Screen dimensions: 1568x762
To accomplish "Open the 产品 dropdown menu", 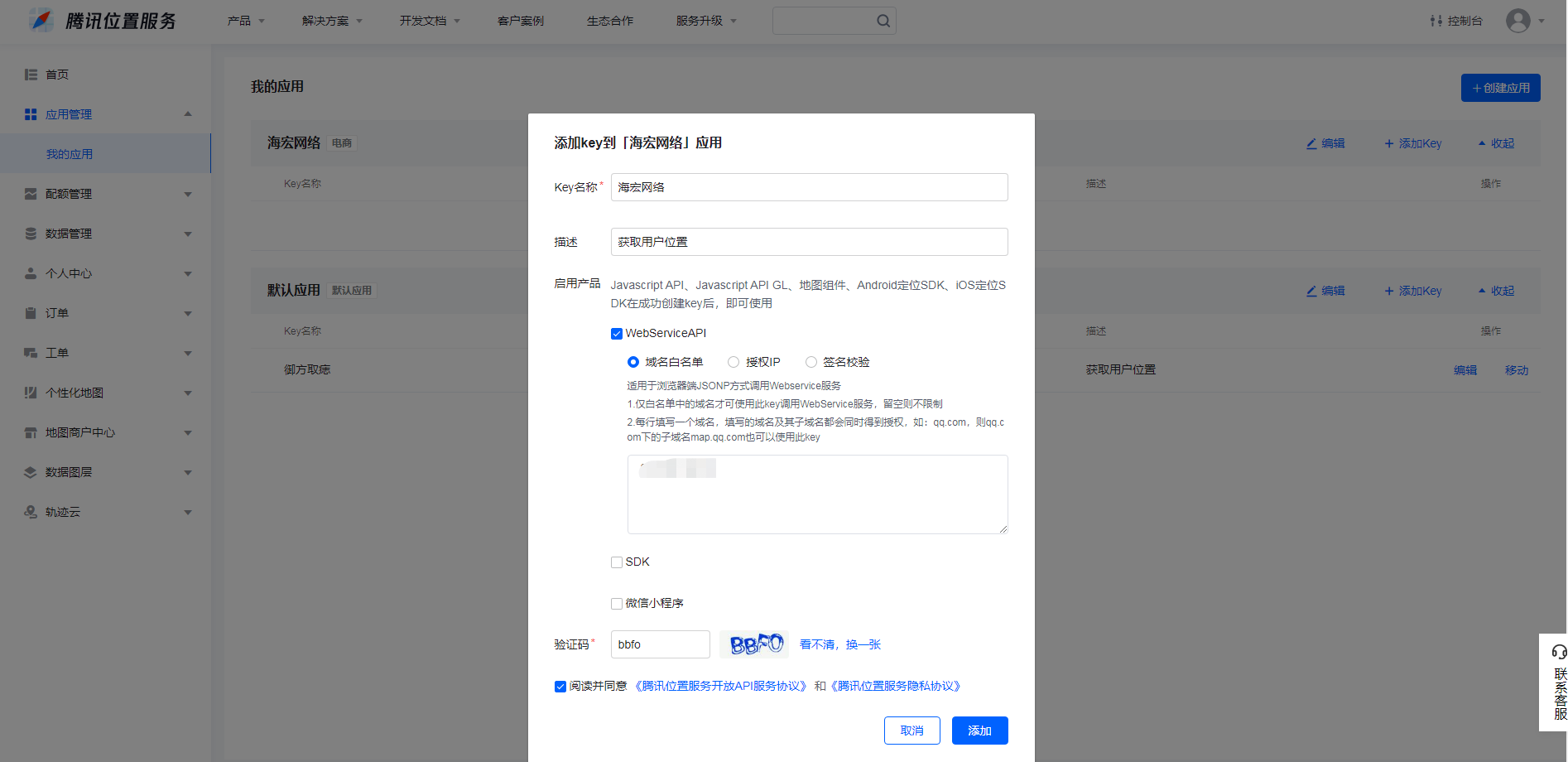I will click(x=246, y=21).
